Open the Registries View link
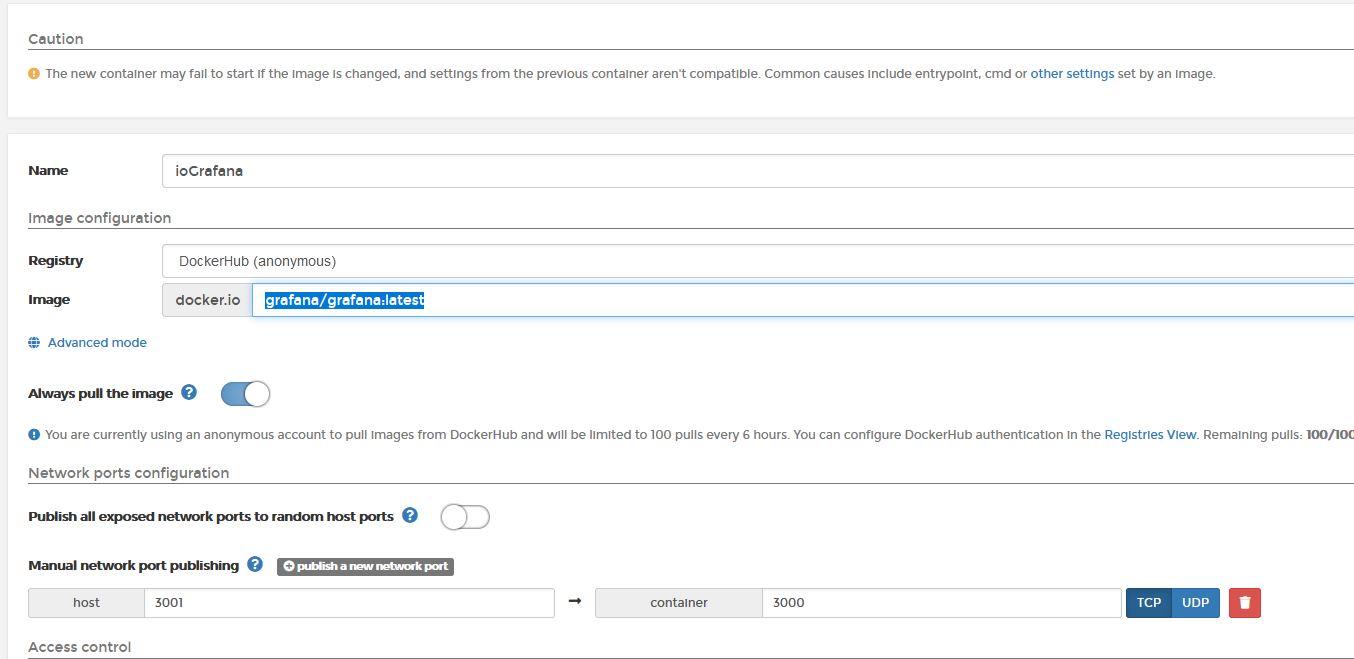This screenshot has width=1354, height=659. click(1150, 435)
